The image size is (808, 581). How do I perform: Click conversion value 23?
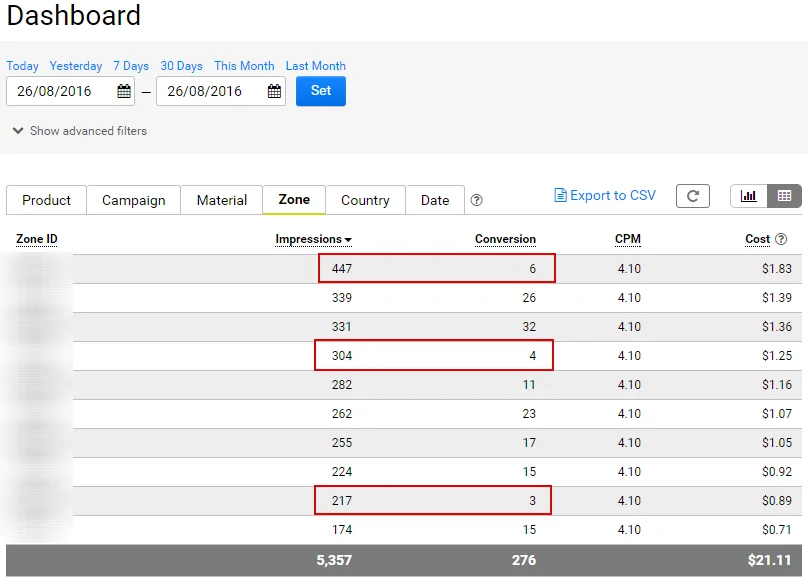(529, 413)
